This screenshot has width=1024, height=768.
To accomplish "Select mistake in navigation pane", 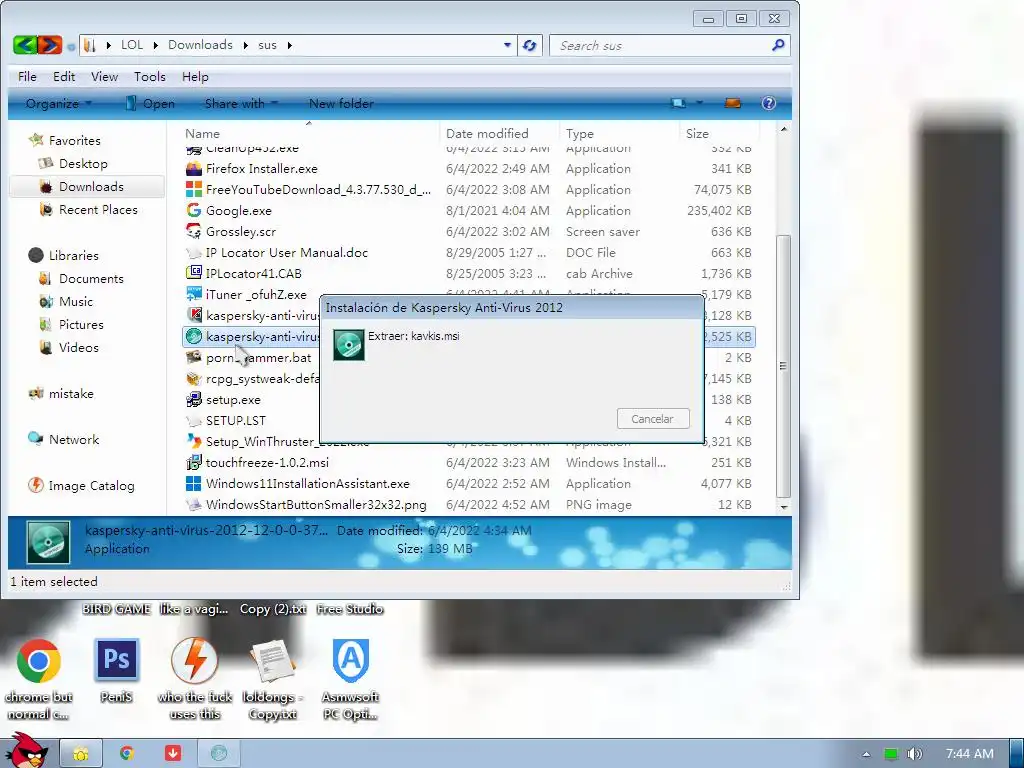I will [71, 393].
